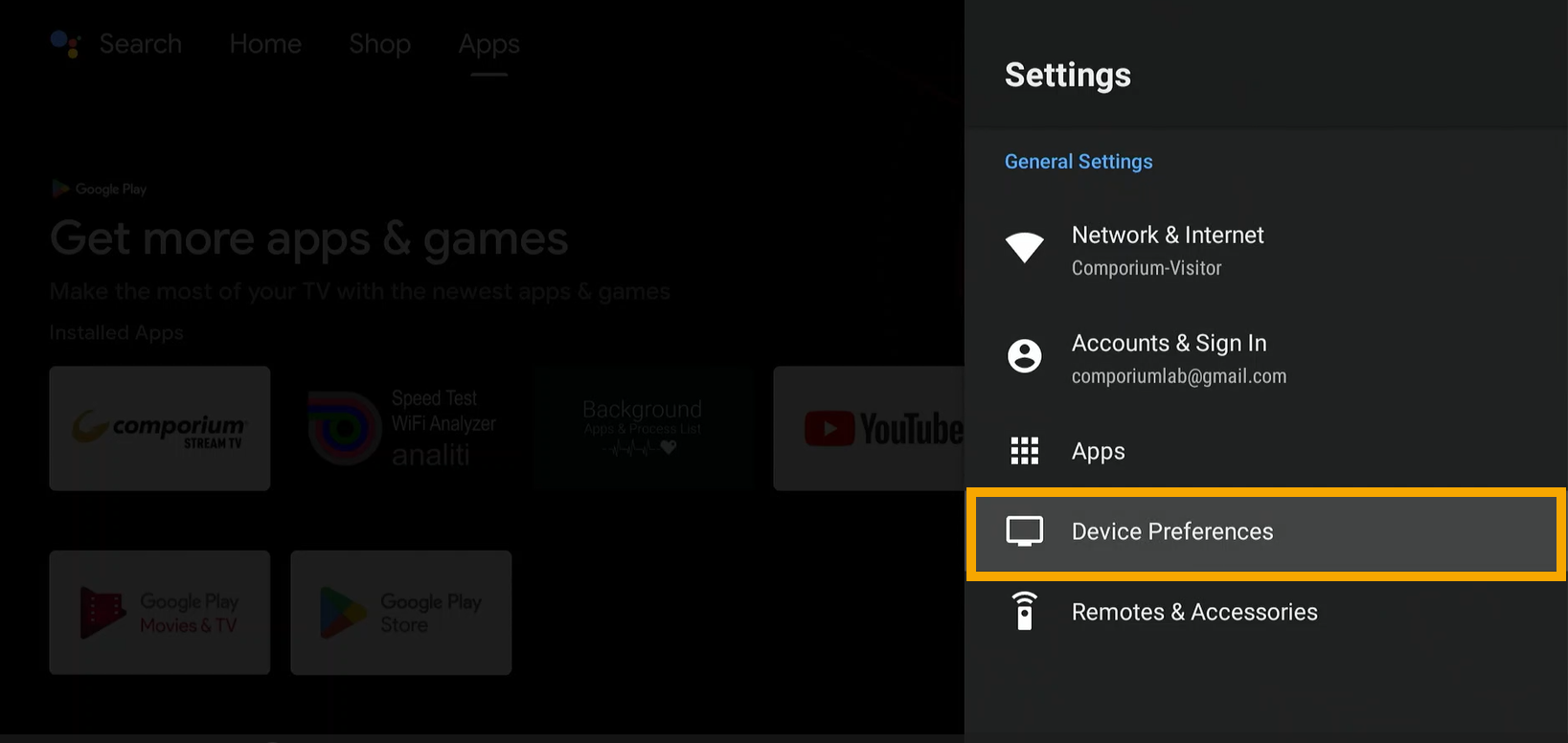Click the General Settings heading
This screenshot has width=1568, height=743.
(1079, 162)
